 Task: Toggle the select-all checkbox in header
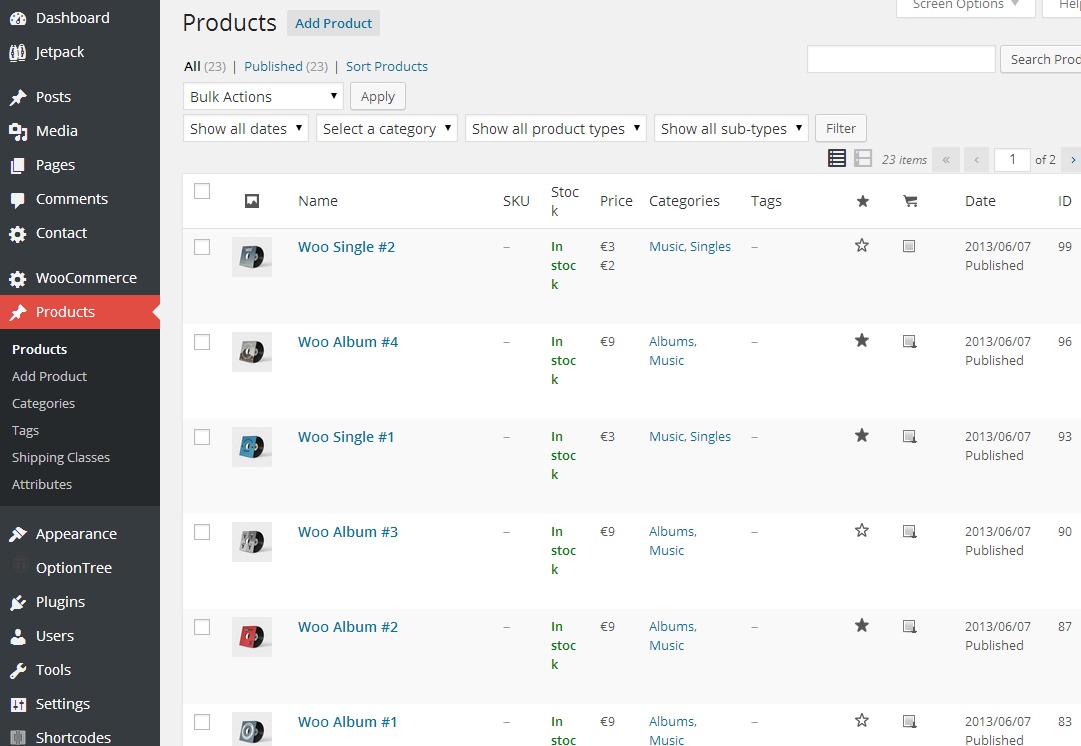202,191
